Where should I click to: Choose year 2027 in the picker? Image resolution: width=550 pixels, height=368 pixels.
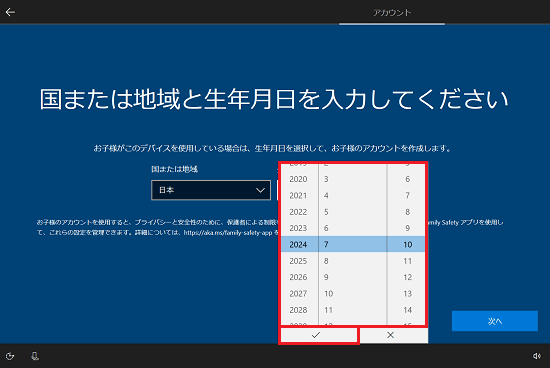click(x=299, y=294)
